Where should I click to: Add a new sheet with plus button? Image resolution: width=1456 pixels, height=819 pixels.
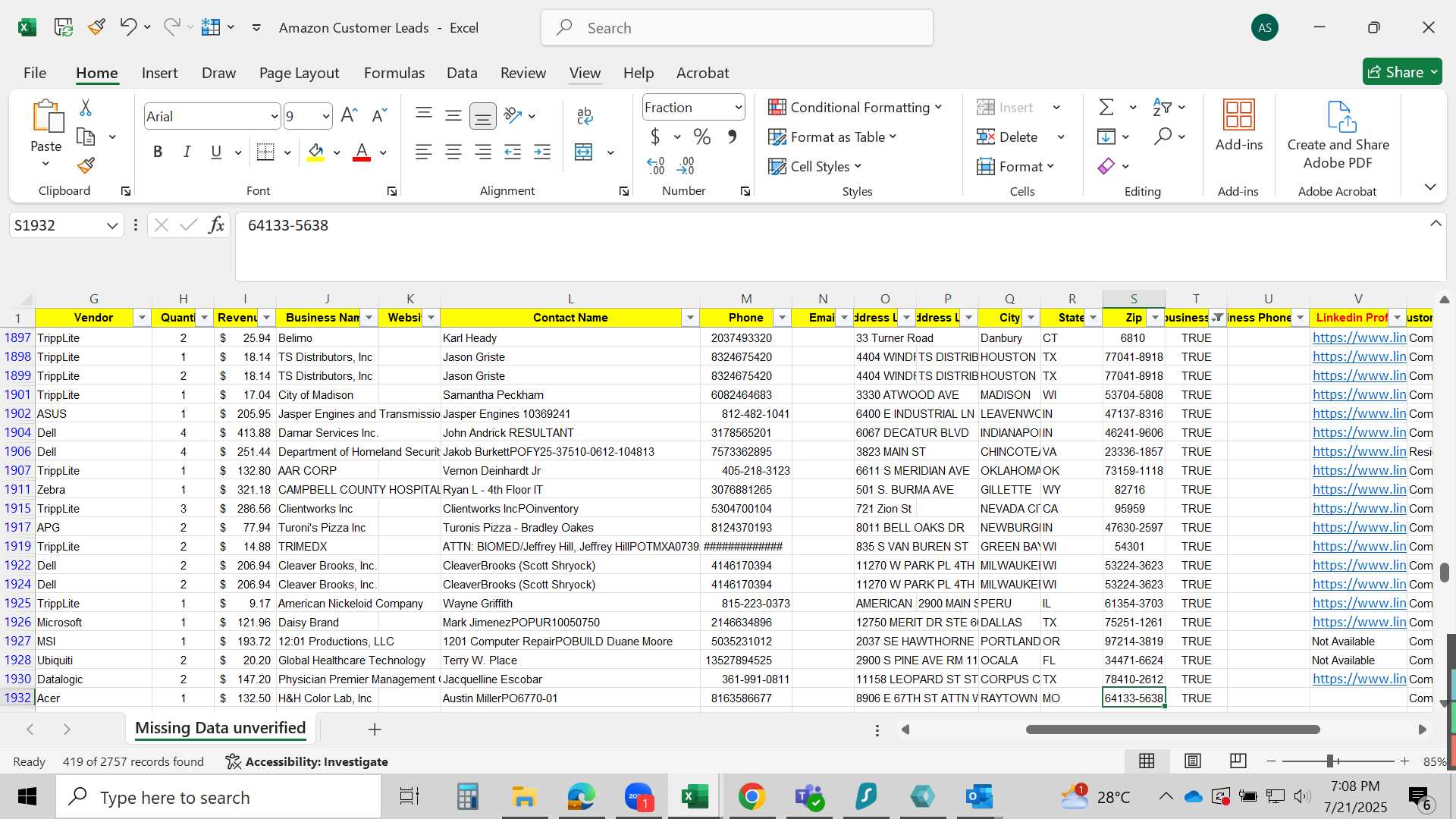[375, 730]
